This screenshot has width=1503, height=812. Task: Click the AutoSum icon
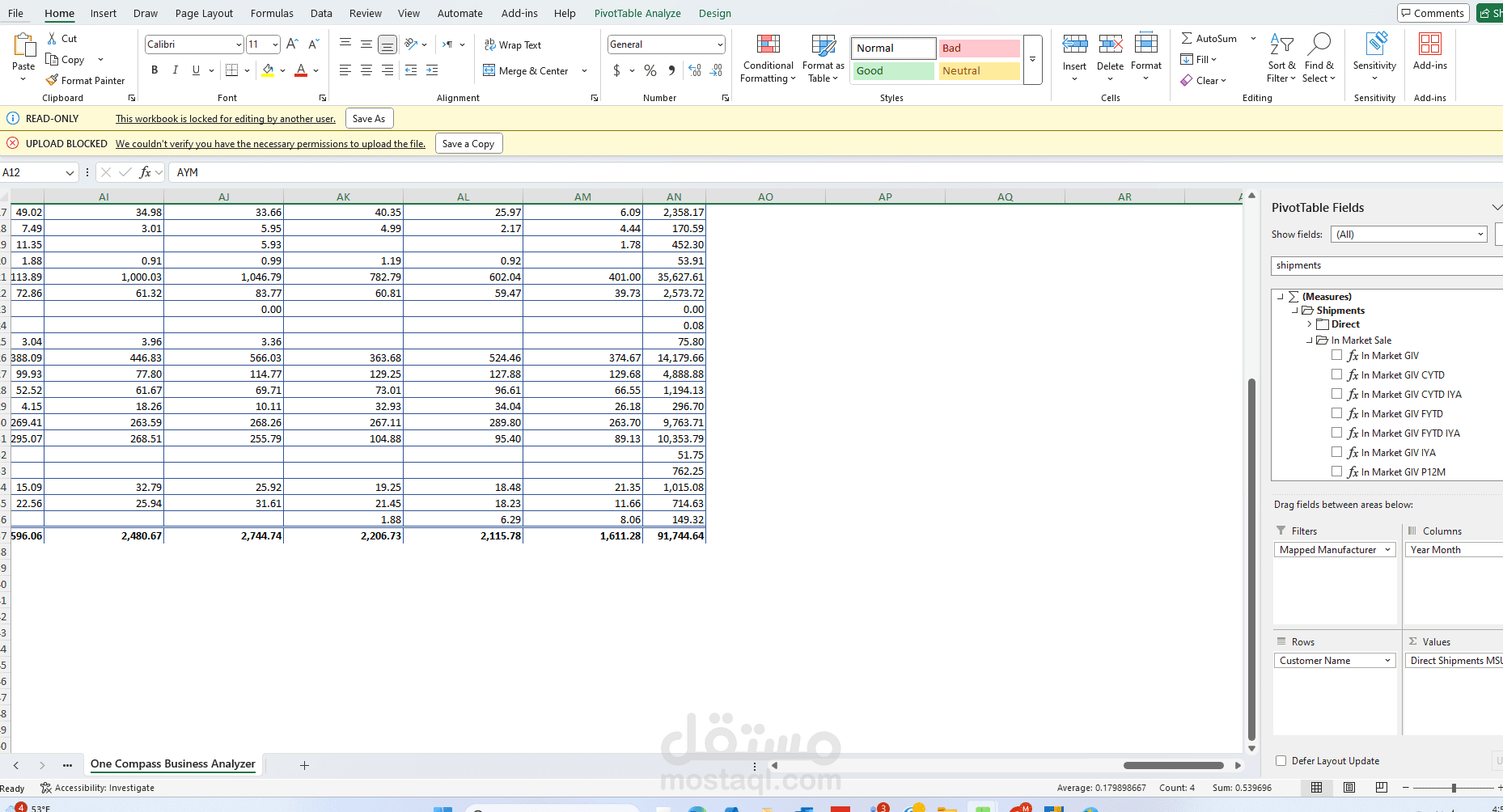tap(1187, 37)
